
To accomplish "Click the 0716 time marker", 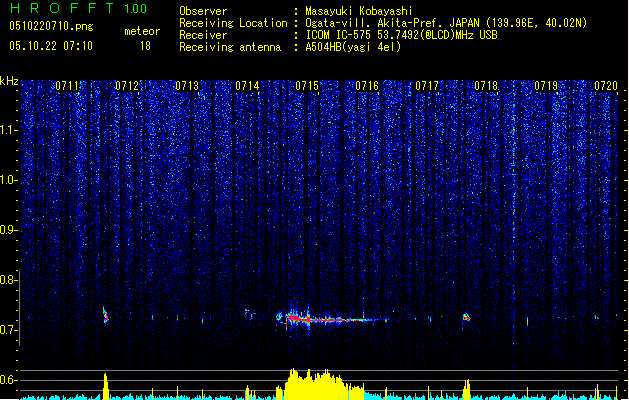I will tap(367, 86).
